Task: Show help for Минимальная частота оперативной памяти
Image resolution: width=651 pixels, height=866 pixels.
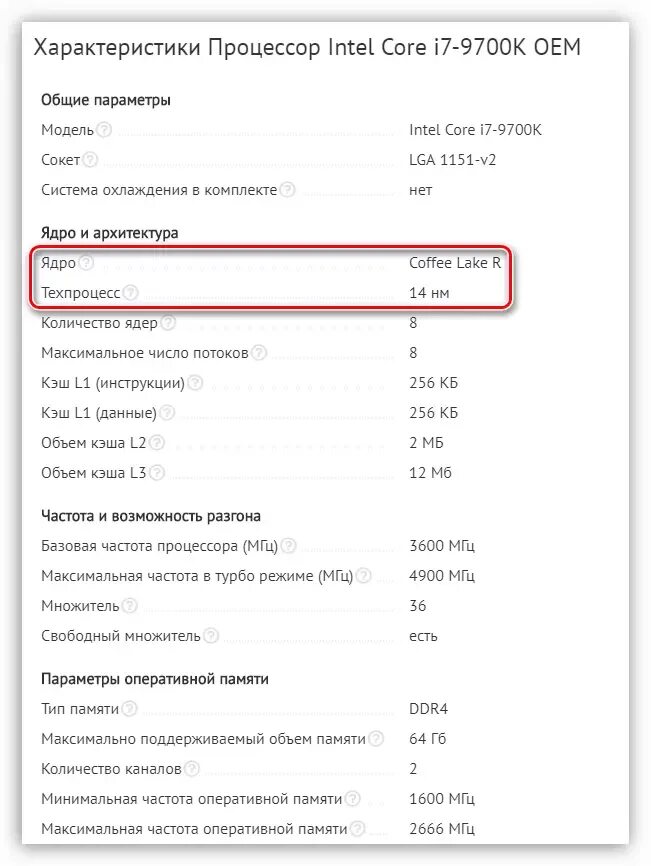Action: point(352,799)
